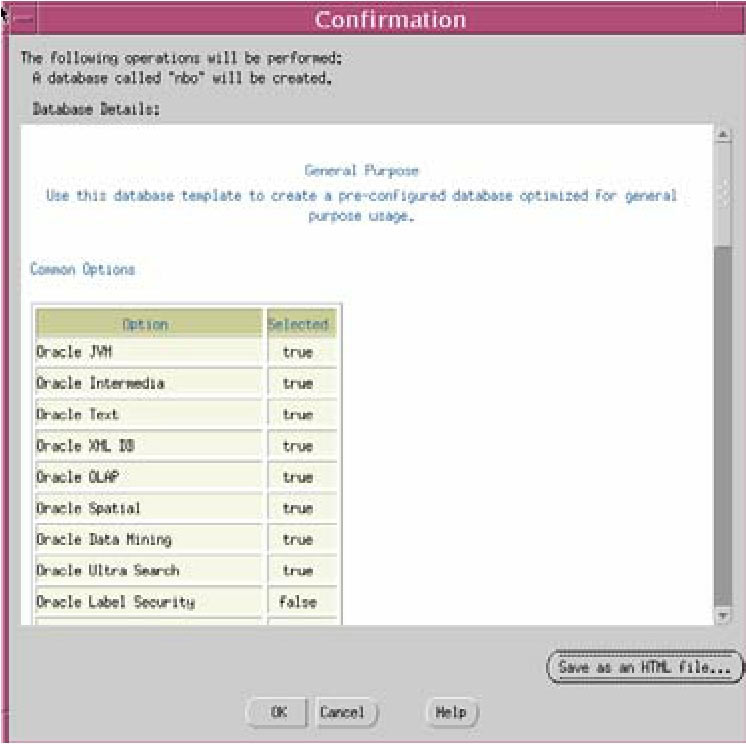Select the Oracle XML DB row

click(148, 446)
